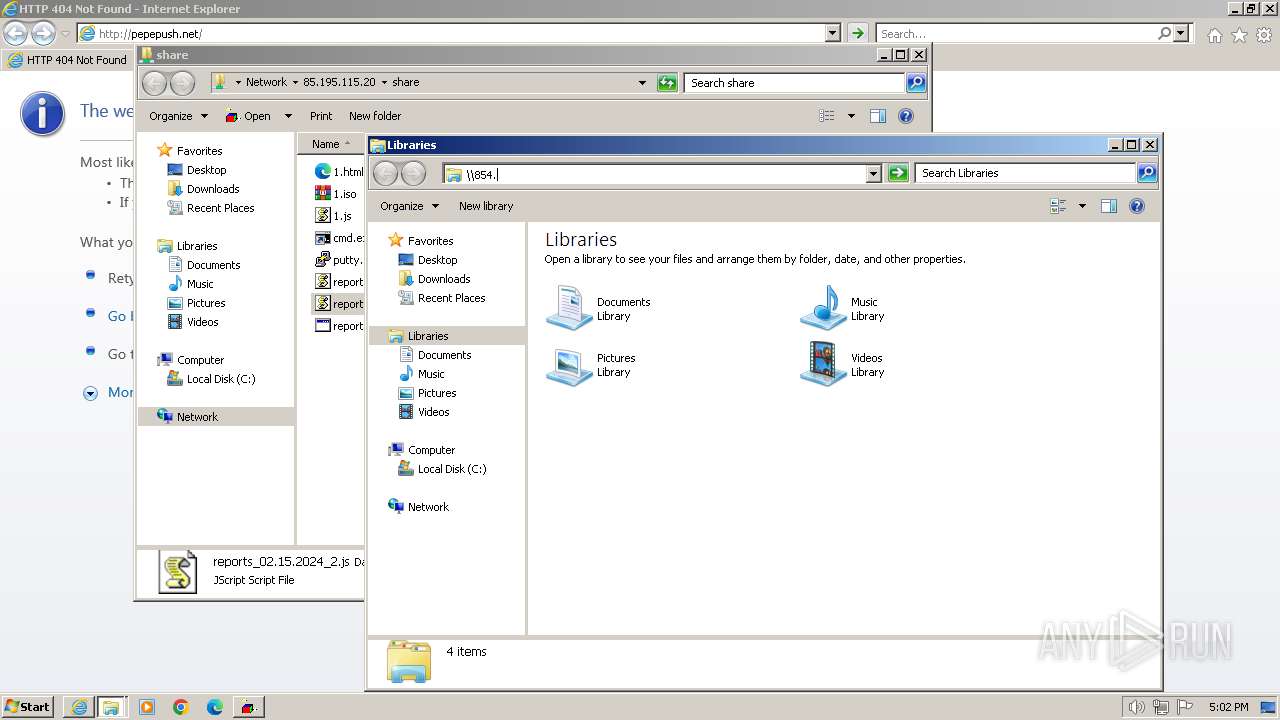The height and width of the screenshot is (720, 1280).
Task: Open Internet Explorer Favorites star
Action: 1239,34
